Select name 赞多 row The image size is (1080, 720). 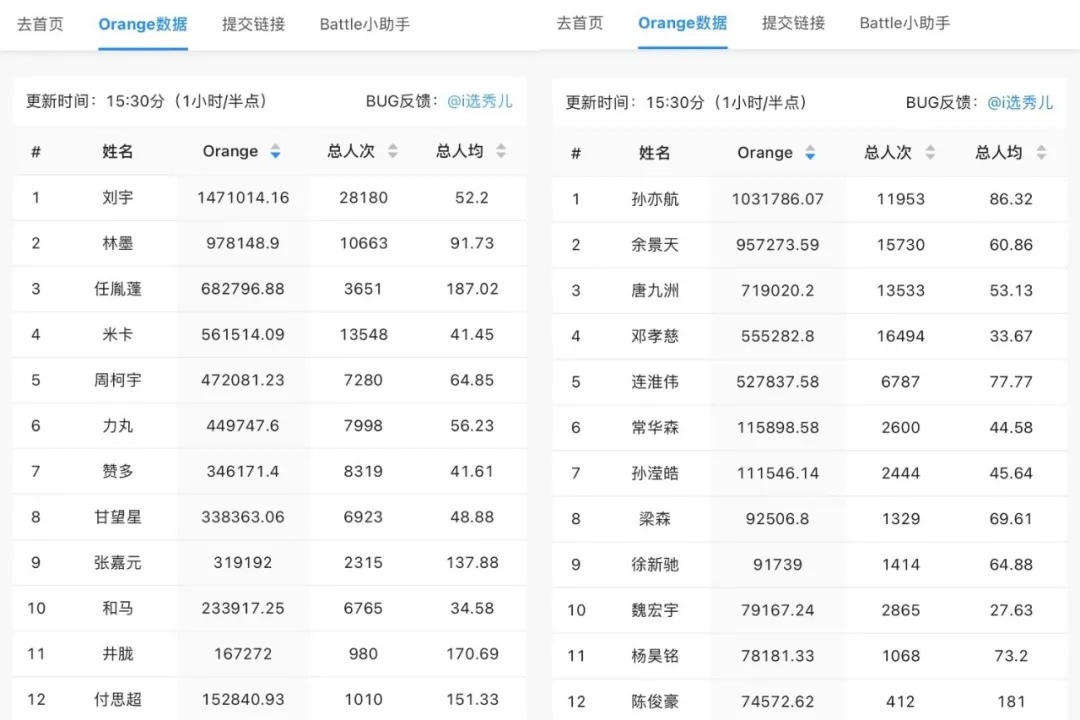(x=118, y=471)
